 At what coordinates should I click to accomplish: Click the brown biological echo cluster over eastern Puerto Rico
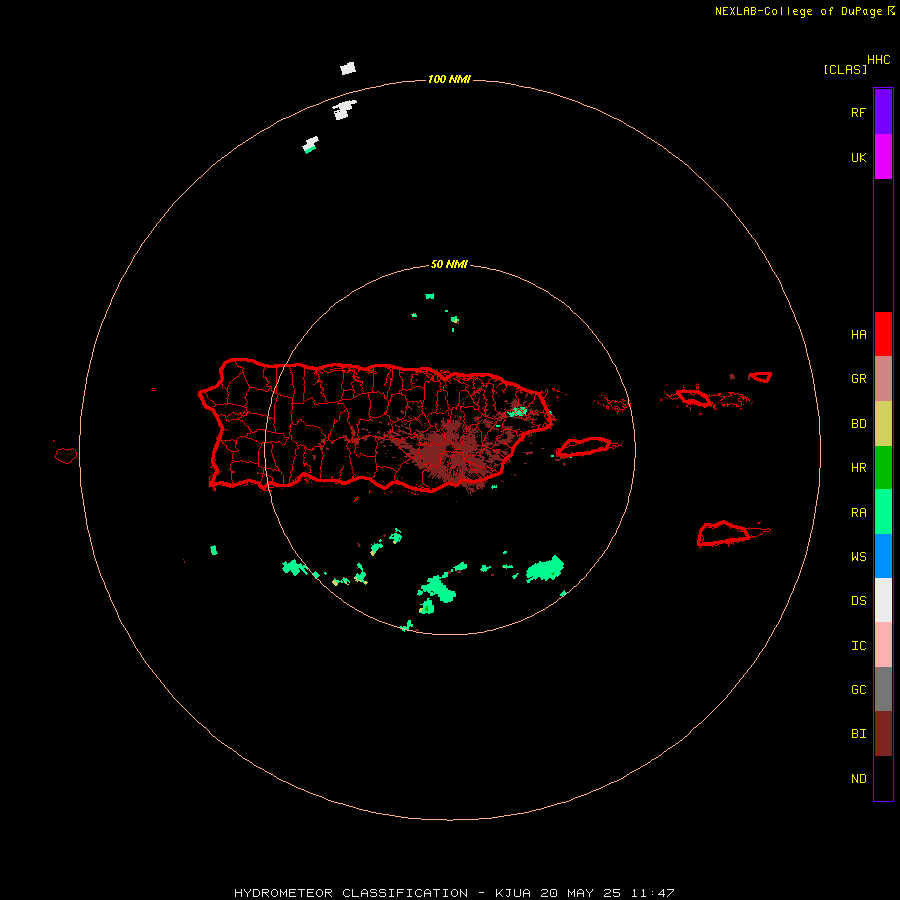[451, 451]
